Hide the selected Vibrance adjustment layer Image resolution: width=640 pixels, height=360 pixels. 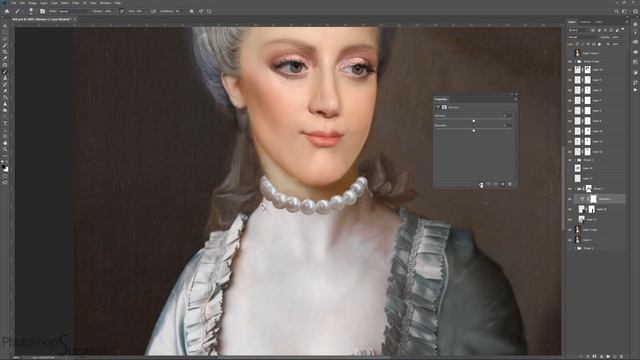570,199
